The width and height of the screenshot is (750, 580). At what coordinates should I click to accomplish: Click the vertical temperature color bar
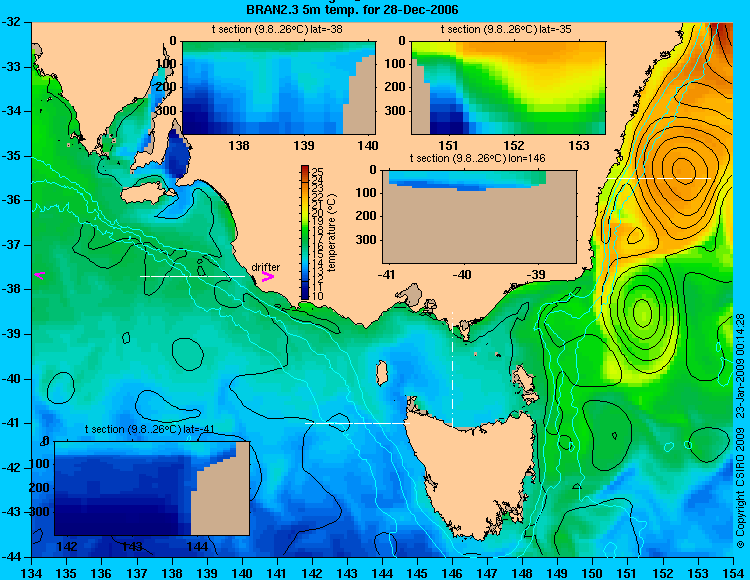[305, 232]
